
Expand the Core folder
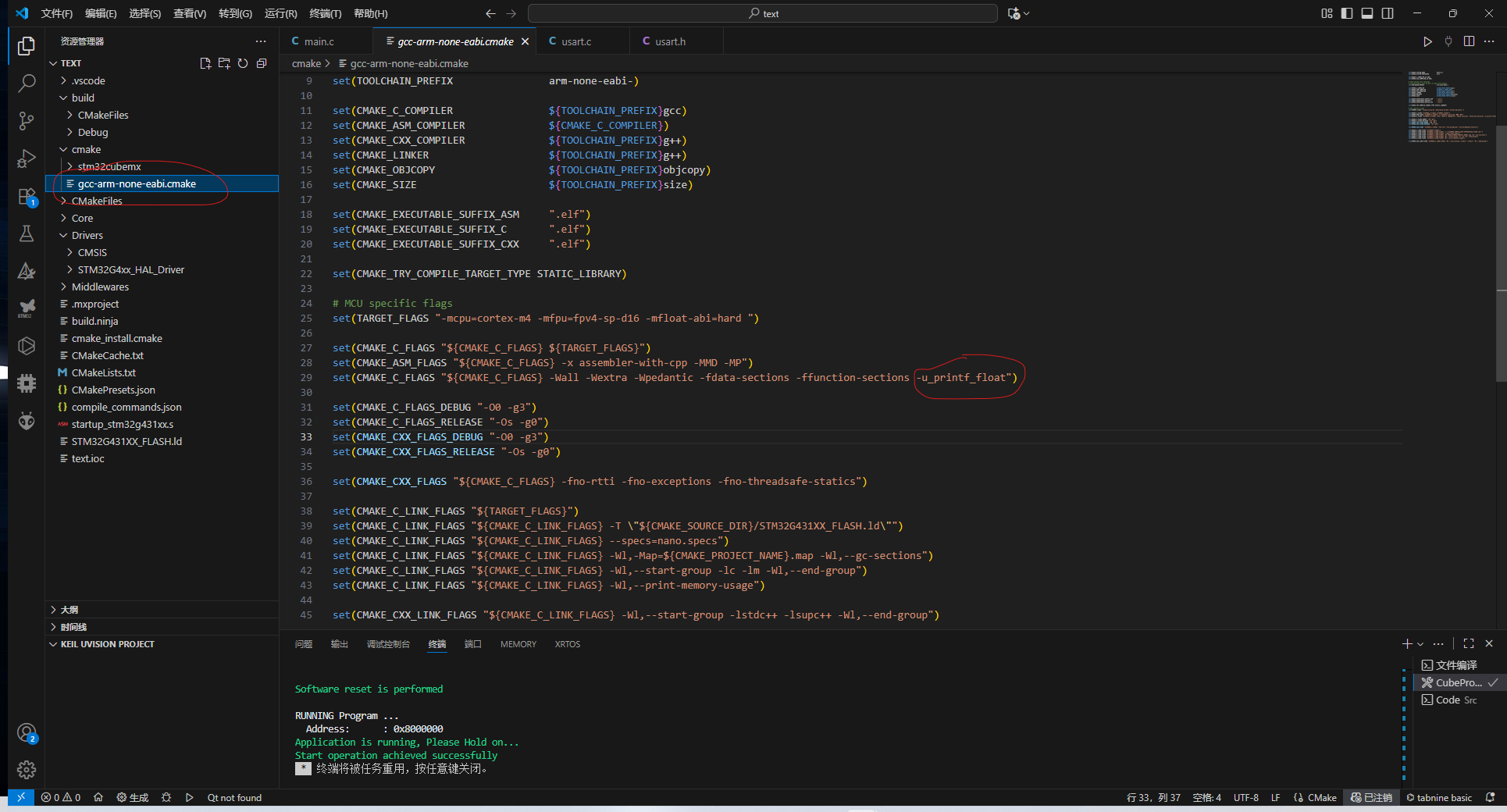[x=82, y=218]
